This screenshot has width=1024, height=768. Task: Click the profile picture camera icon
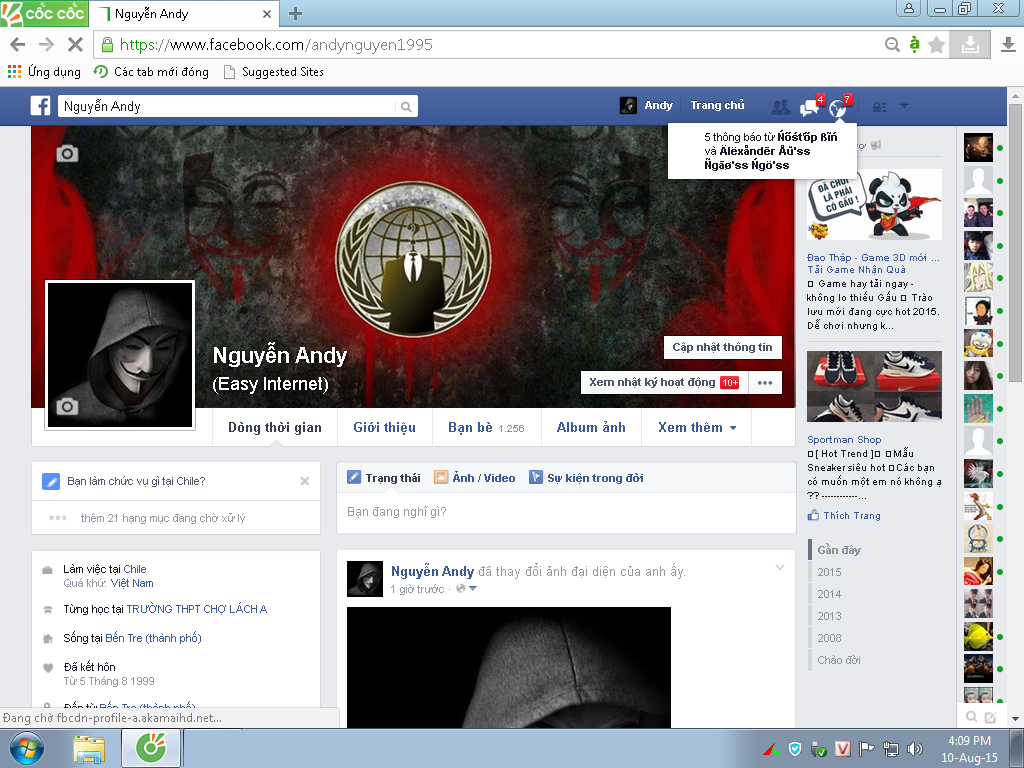[67, 407]
